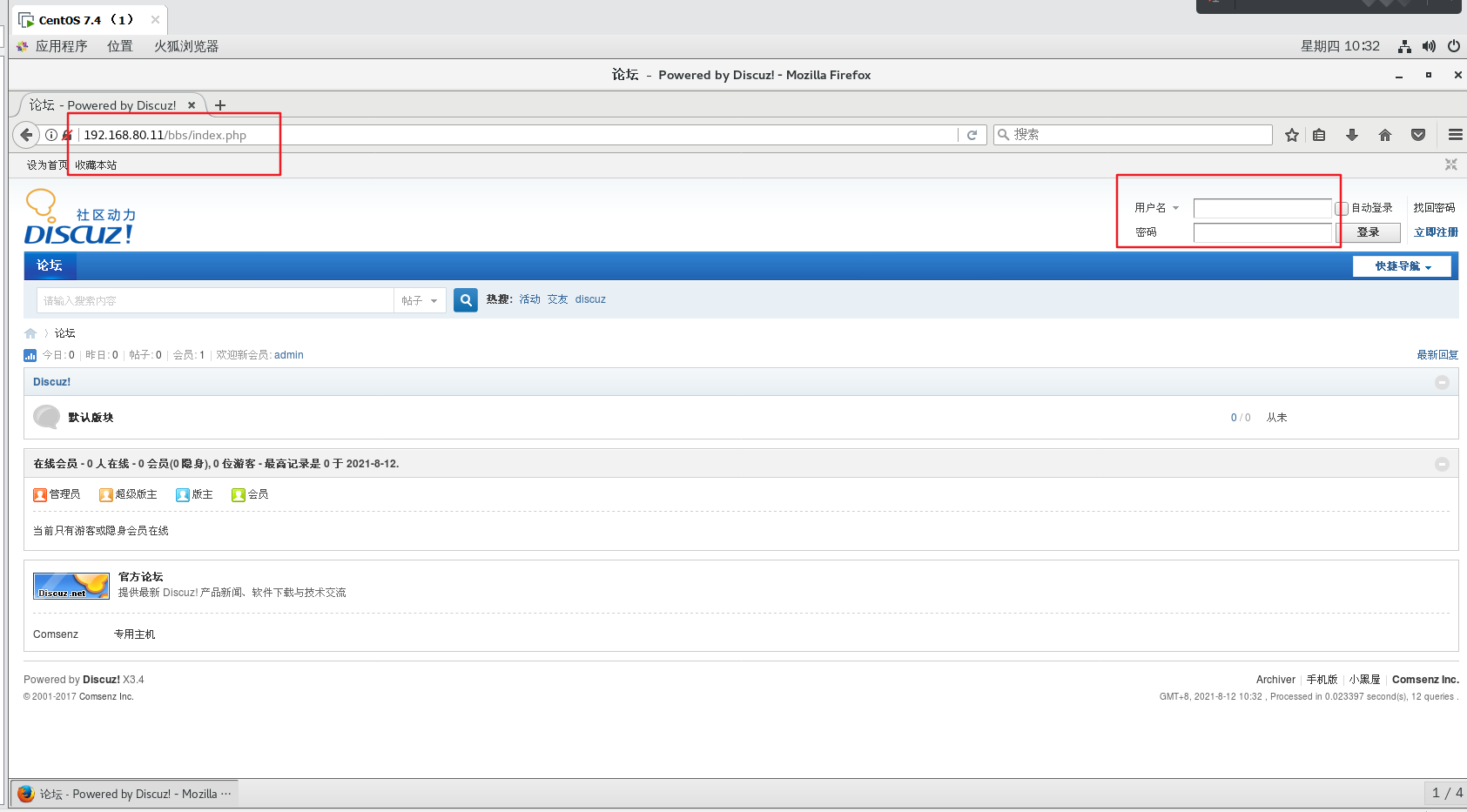Image resolution: width=1467 pixels, height=812 pixels.
Task: Focus the forum search content box
Action: coord(215,300)
